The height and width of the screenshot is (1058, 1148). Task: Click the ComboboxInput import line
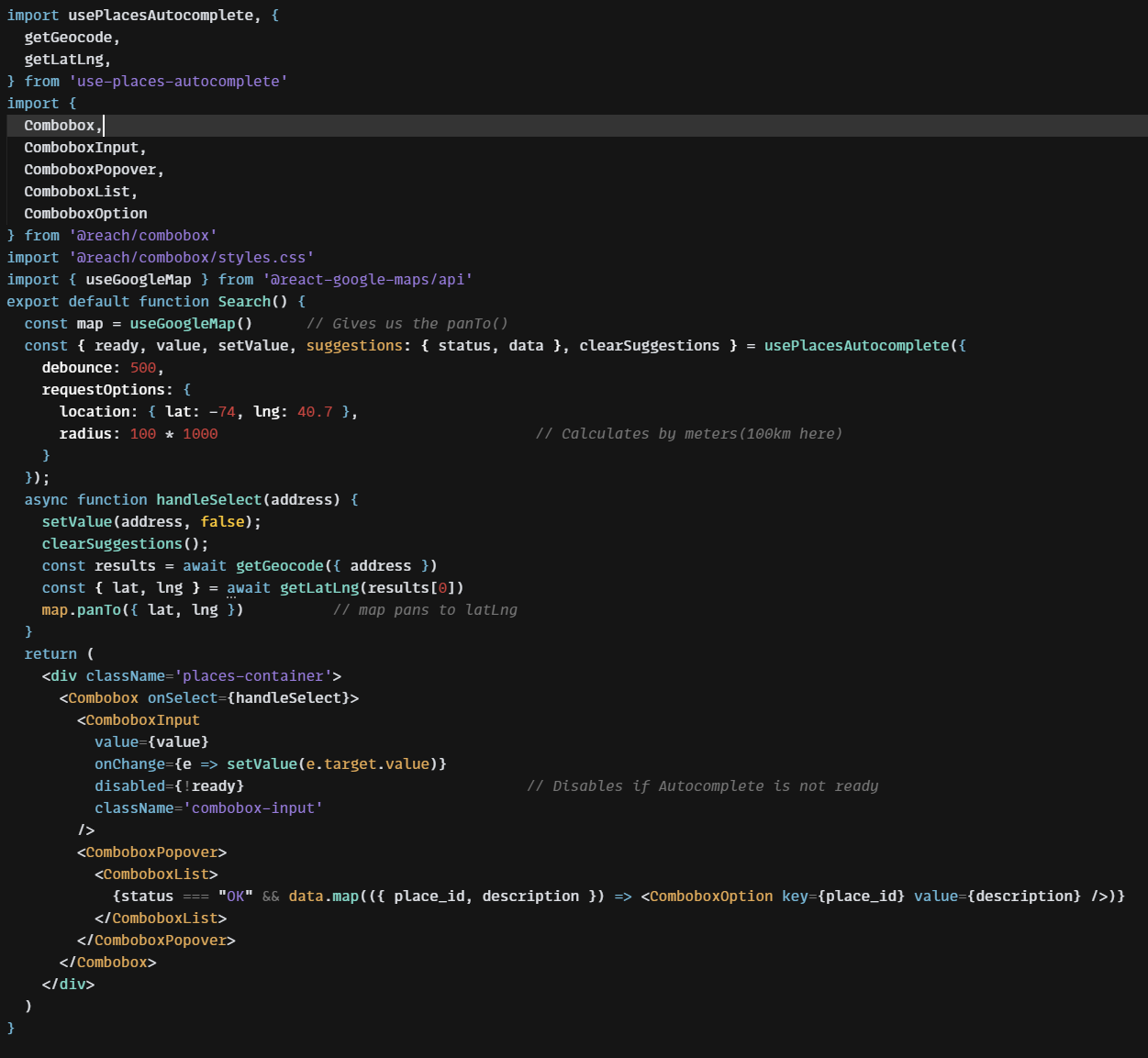pos(85,148)
